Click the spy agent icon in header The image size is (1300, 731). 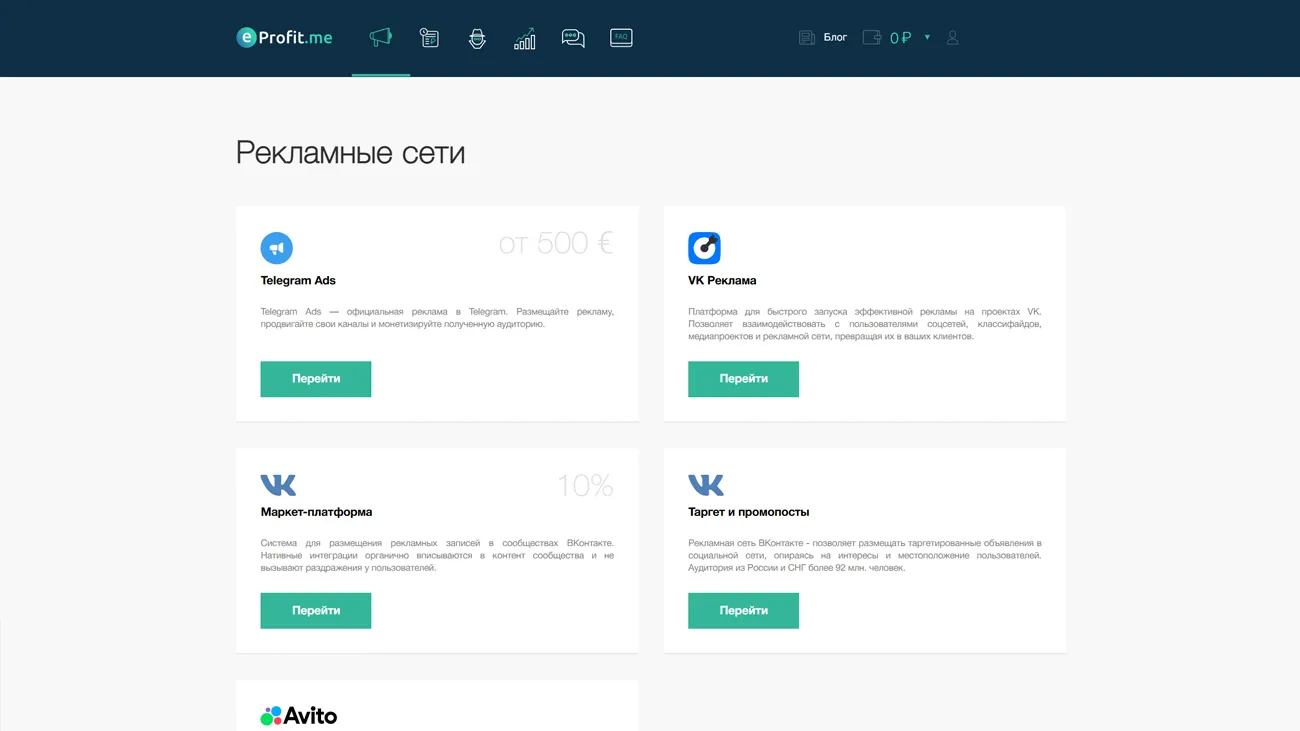(x=477, y=38)
